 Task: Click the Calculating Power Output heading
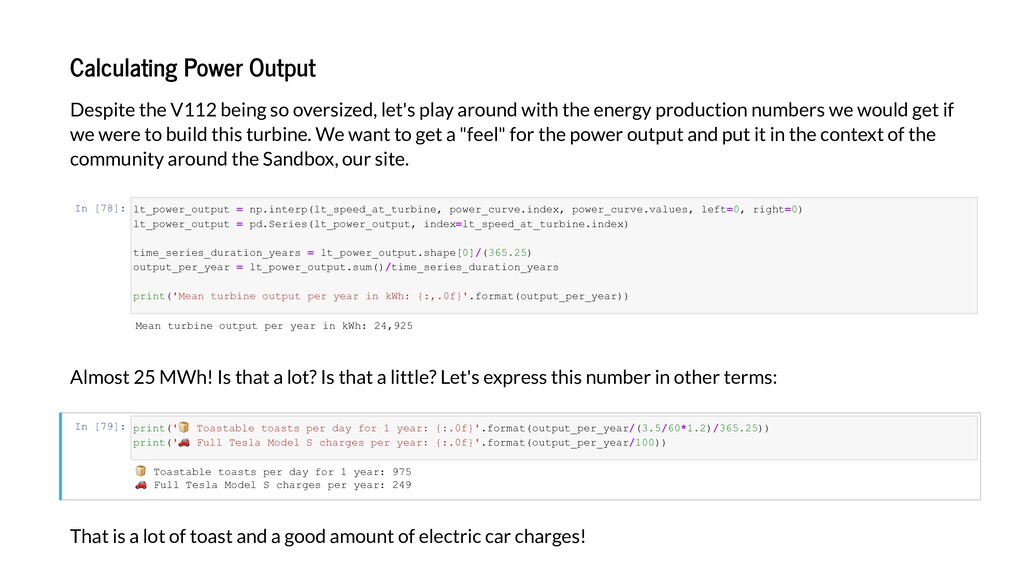pos(193,68)
